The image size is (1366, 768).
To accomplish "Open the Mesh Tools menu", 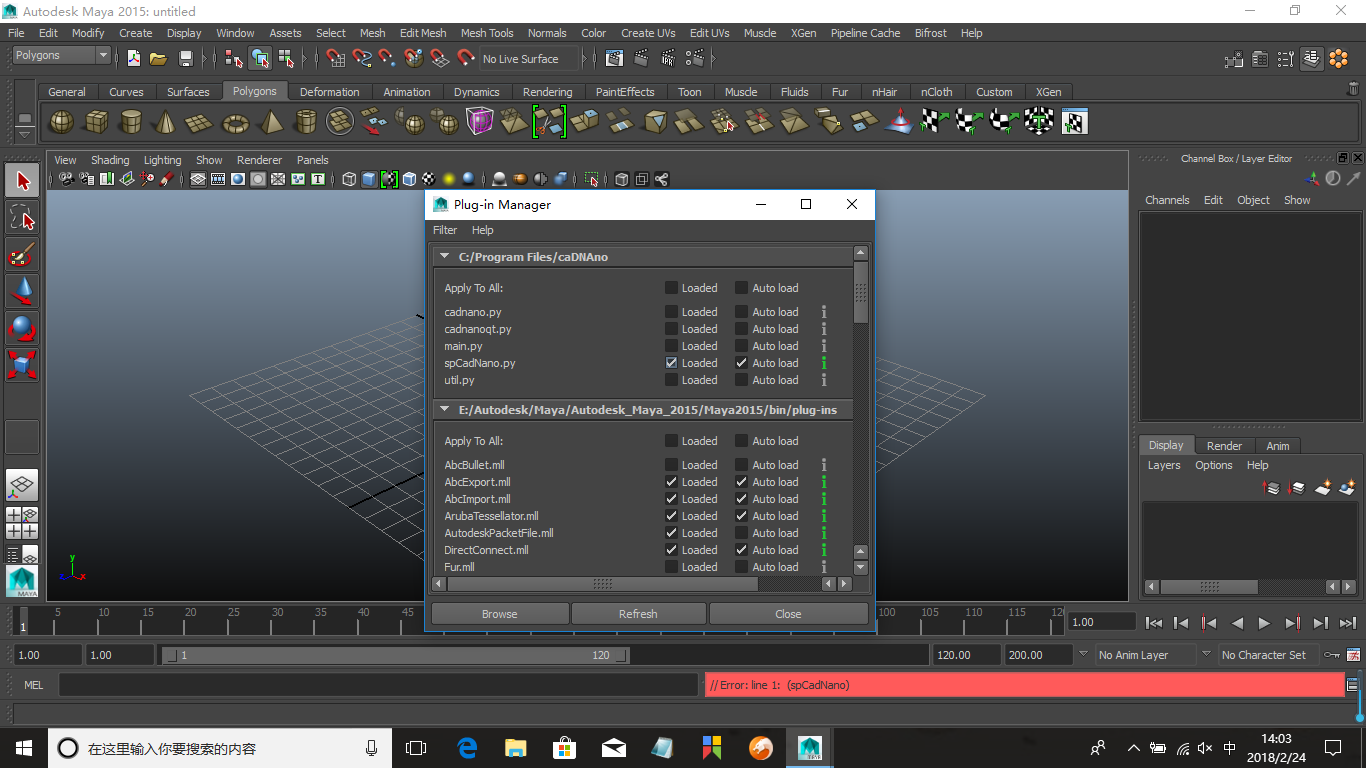I will [487, 33].
